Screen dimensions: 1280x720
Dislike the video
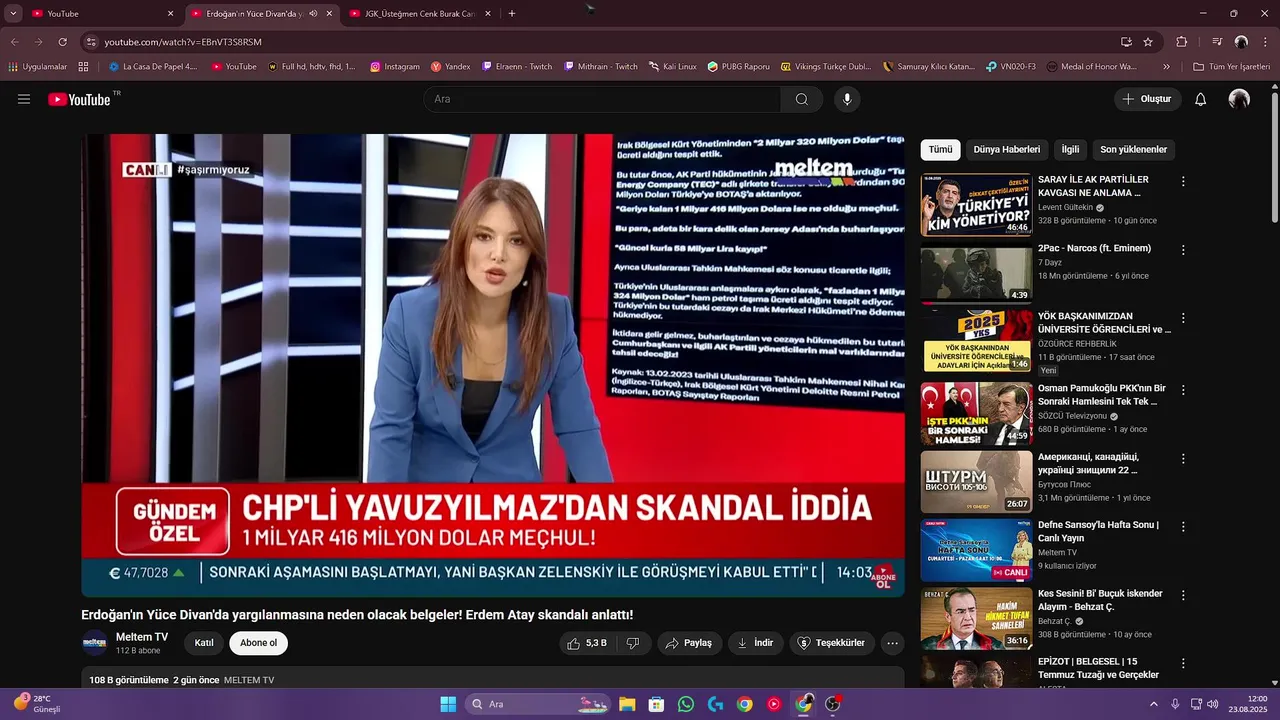click(633, 643)
